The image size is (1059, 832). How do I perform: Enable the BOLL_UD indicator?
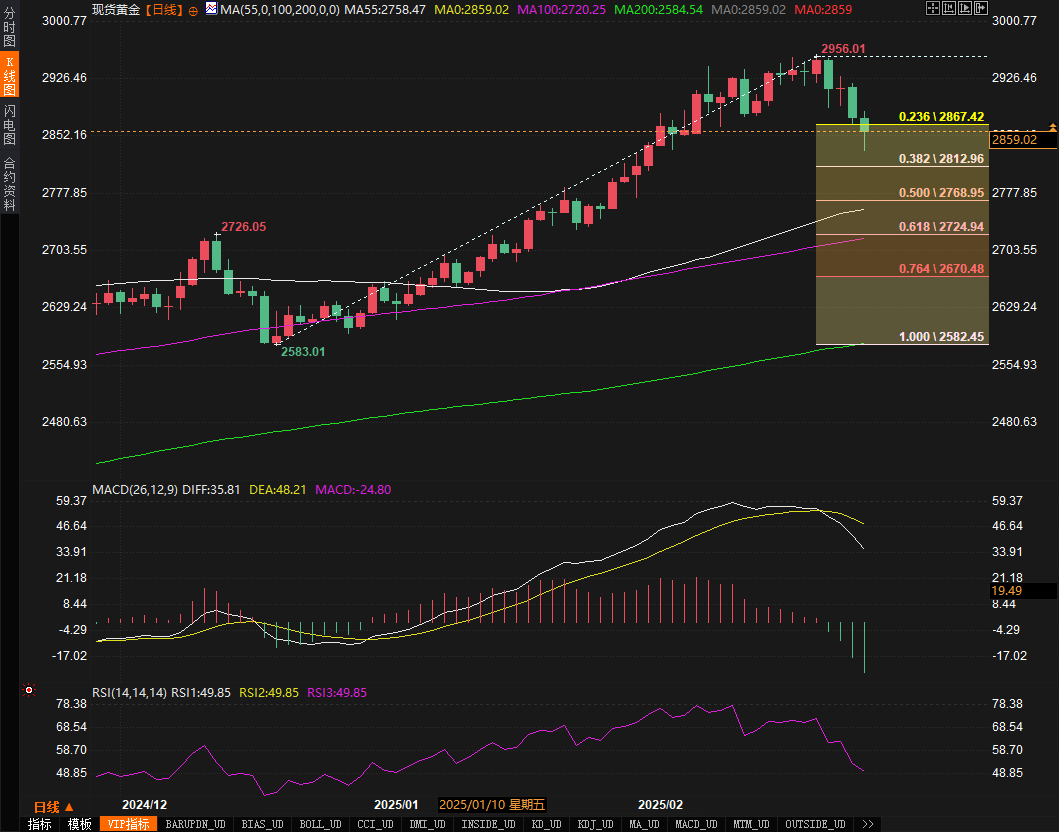point(319,824)
